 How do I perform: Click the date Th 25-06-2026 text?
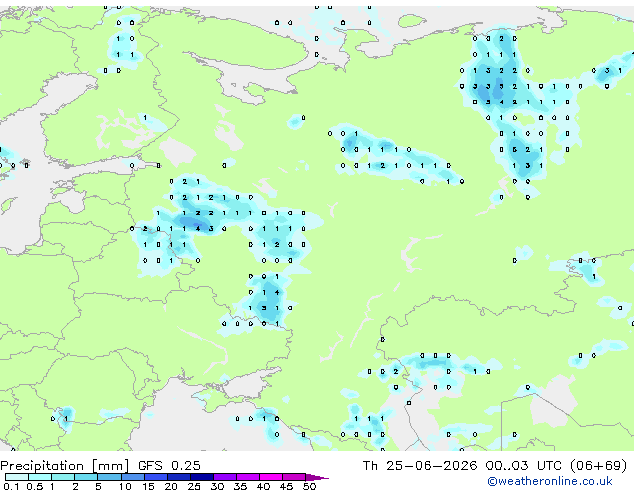[420, 466]
